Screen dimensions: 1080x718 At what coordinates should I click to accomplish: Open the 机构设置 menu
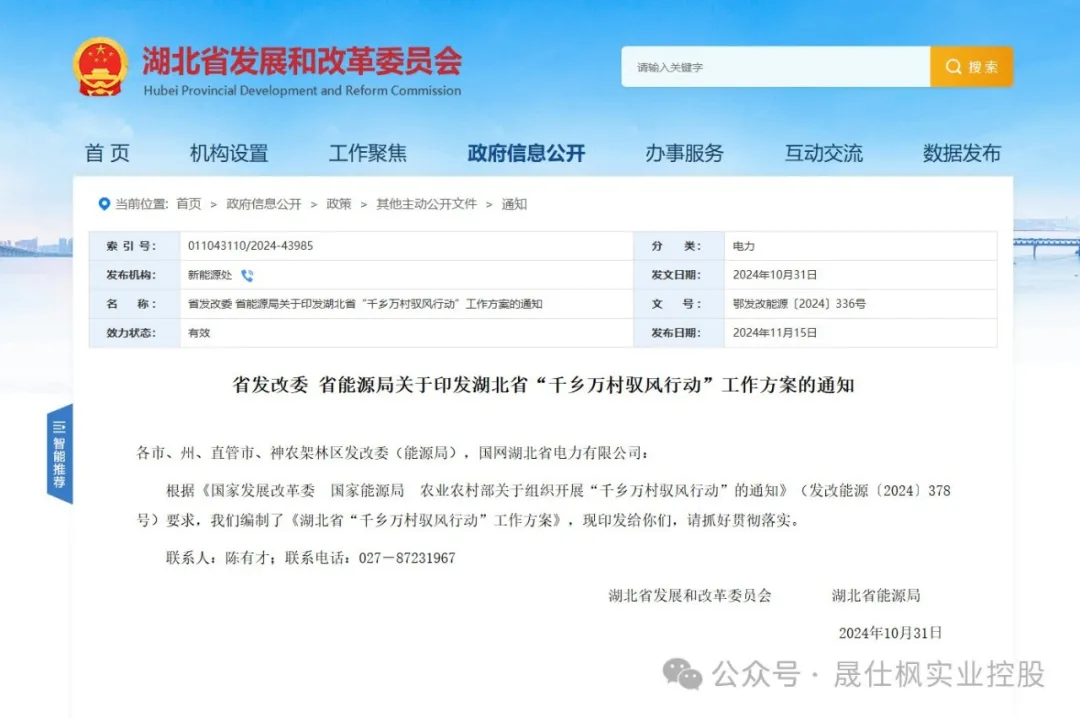click(229, 153)
